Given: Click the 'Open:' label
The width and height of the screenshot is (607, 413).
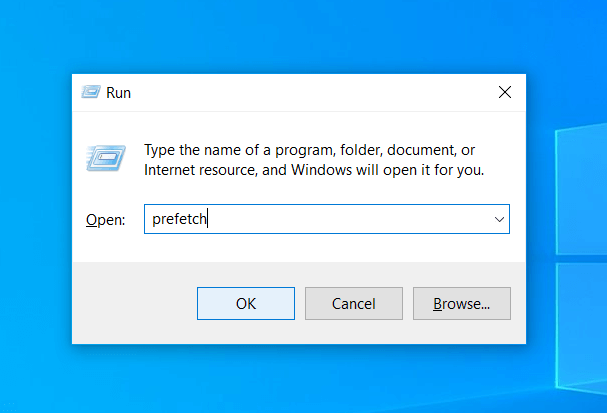Looking at the screenshot, I should point(106,220).
